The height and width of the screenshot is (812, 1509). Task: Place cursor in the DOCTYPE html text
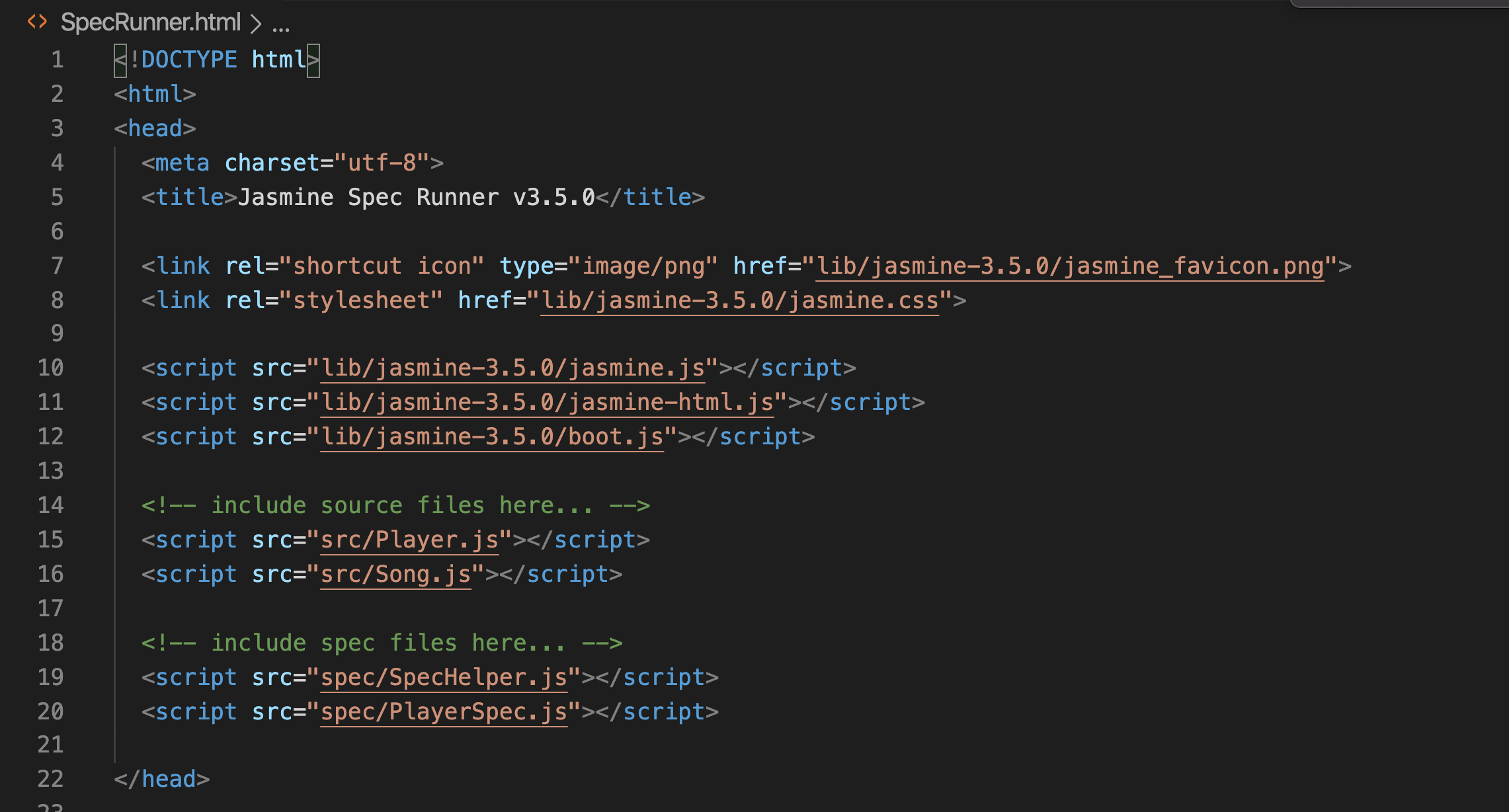pos(217,60)
